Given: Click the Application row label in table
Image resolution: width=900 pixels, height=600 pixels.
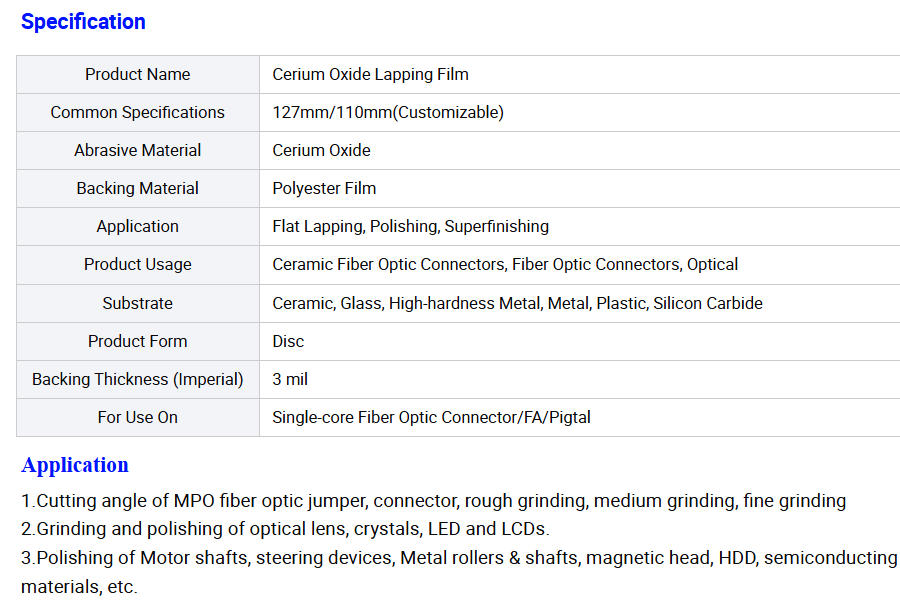Looking at the screenshot, I should tap(137, 226).
